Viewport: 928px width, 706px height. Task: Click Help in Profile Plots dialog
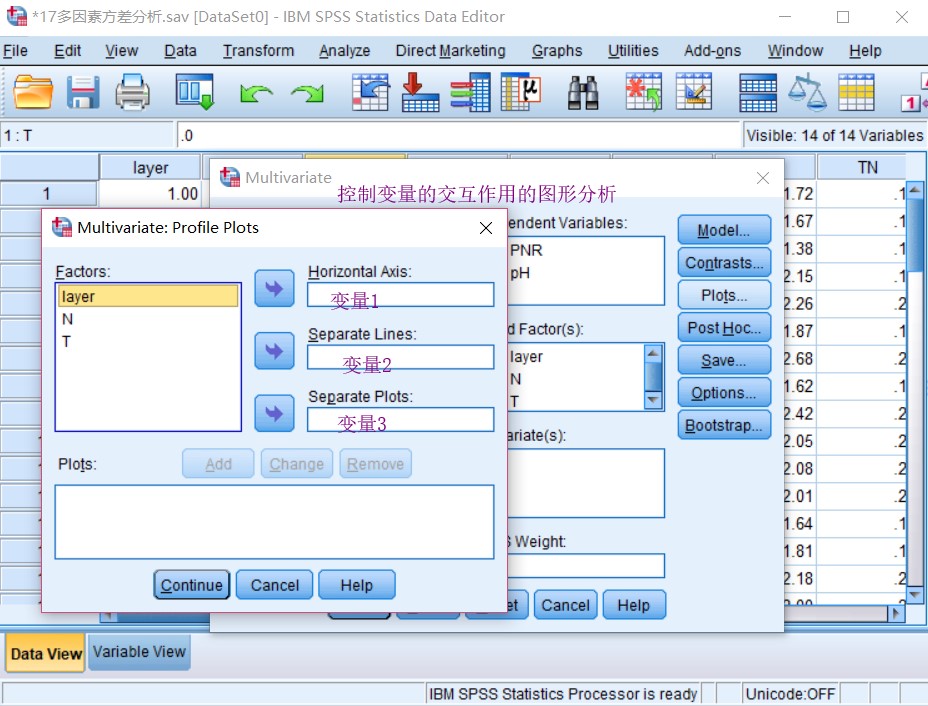coord(356,585)
